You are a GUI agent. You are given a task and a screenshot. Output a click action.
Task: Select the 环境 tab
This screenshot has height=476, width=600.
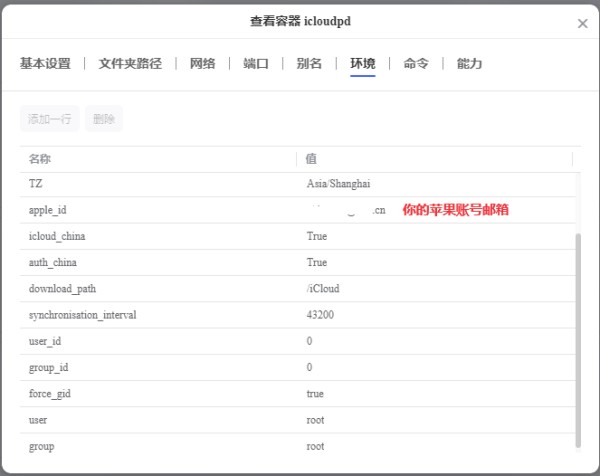(x=362, y=64)
